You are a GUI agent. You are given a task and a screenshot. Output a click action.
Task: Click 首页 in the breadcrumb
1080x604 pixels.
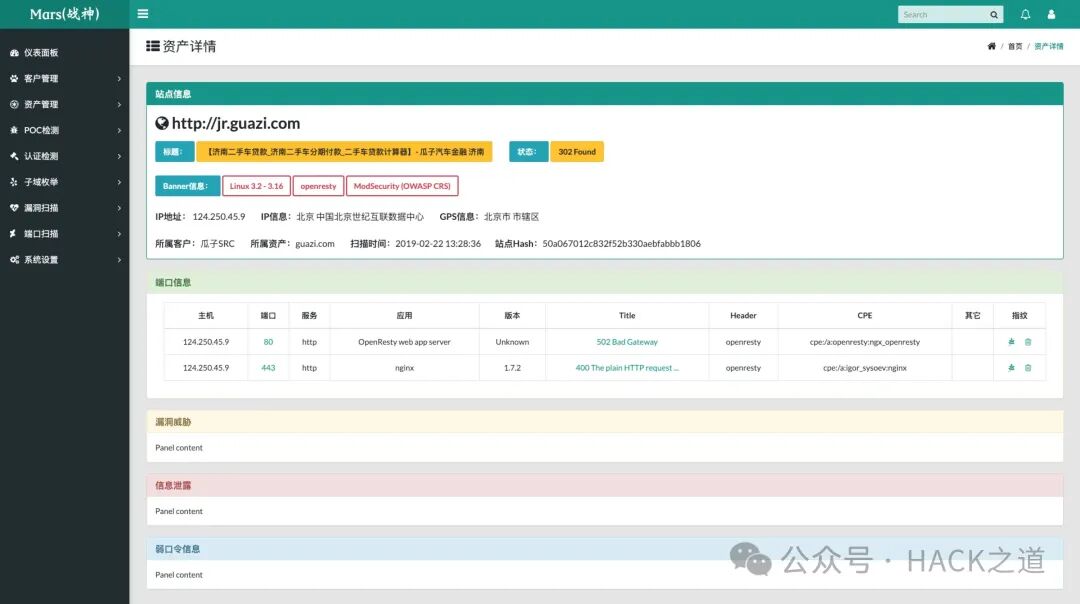pos(1014,46)
